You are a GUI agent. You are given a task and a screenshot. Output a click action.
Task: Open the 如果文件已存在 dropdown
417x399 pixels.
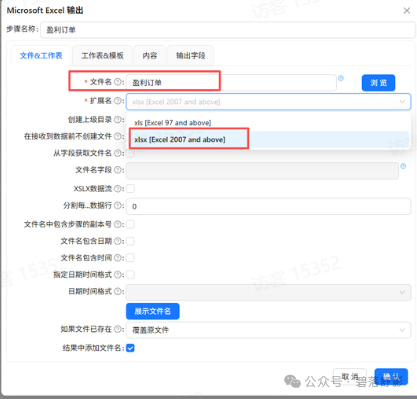(x=268, y=330)
